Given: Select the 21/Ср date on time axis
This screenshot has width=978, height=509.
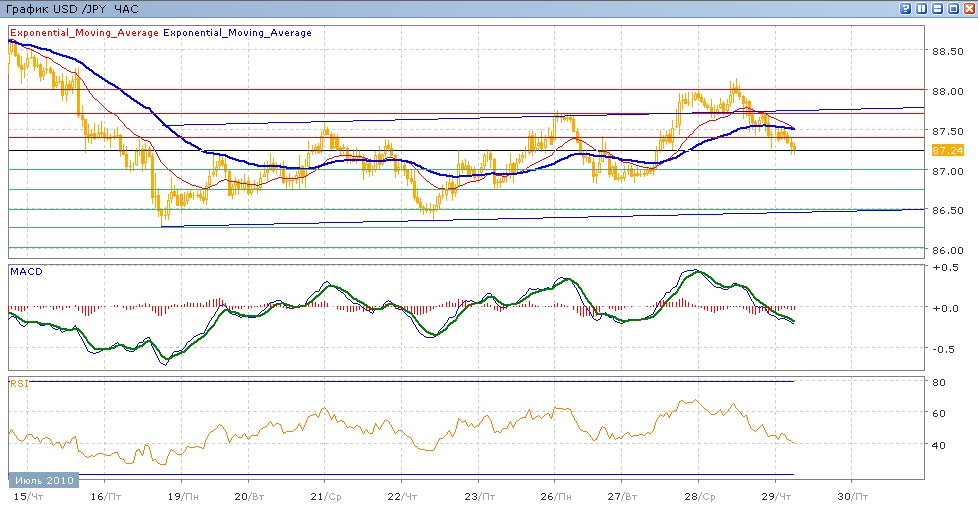Looking at the screenshot, I should click(x=325, y=496).
